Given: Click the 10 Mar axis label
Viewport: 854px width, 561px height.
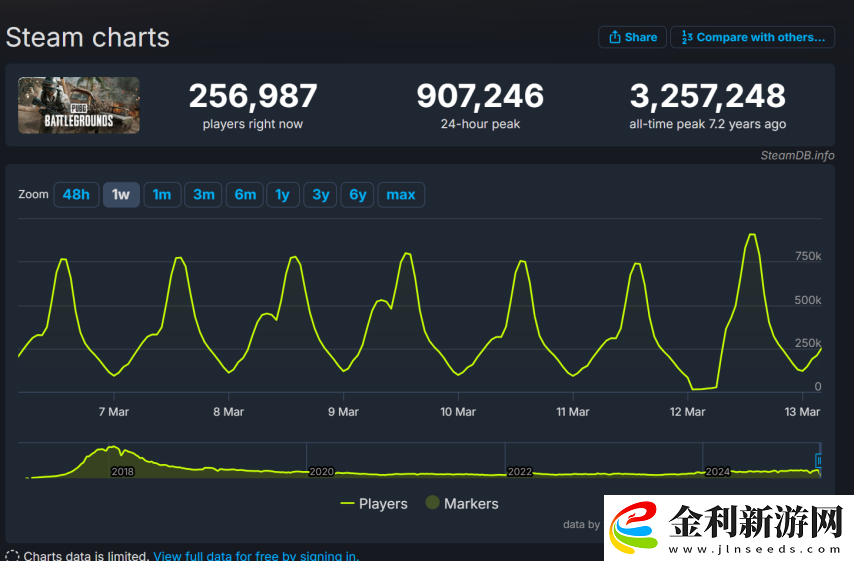Looking at the screenshot, I should pos(458,412).
